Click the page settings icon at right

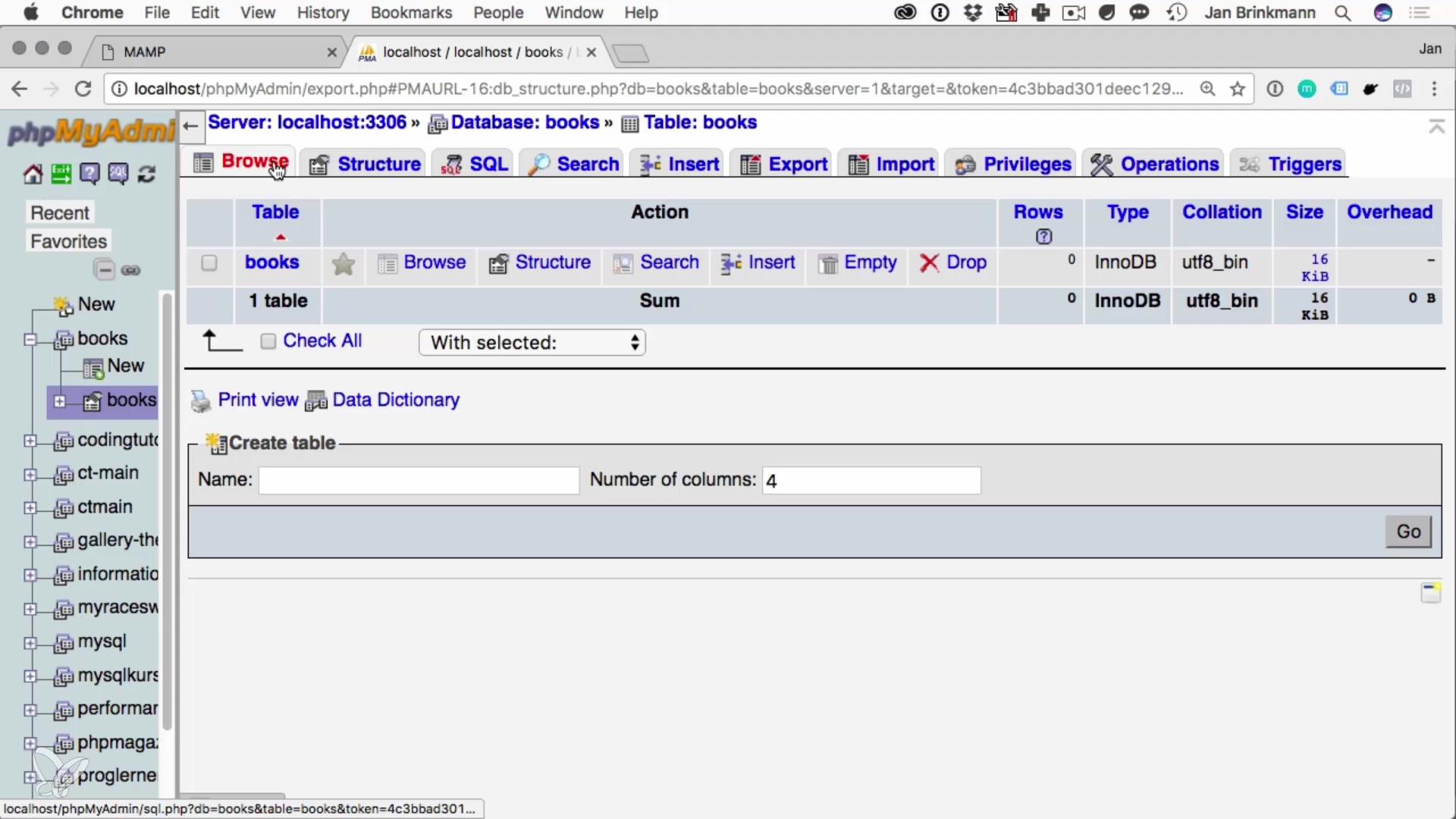point(1430,592)
